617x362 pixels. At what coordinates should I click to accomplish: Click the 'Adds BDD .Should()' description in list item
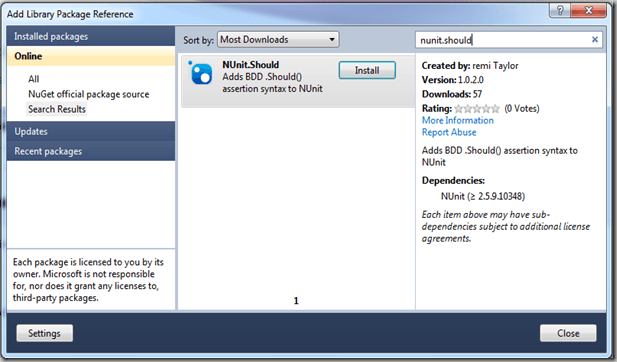click(x=272, y=83)
